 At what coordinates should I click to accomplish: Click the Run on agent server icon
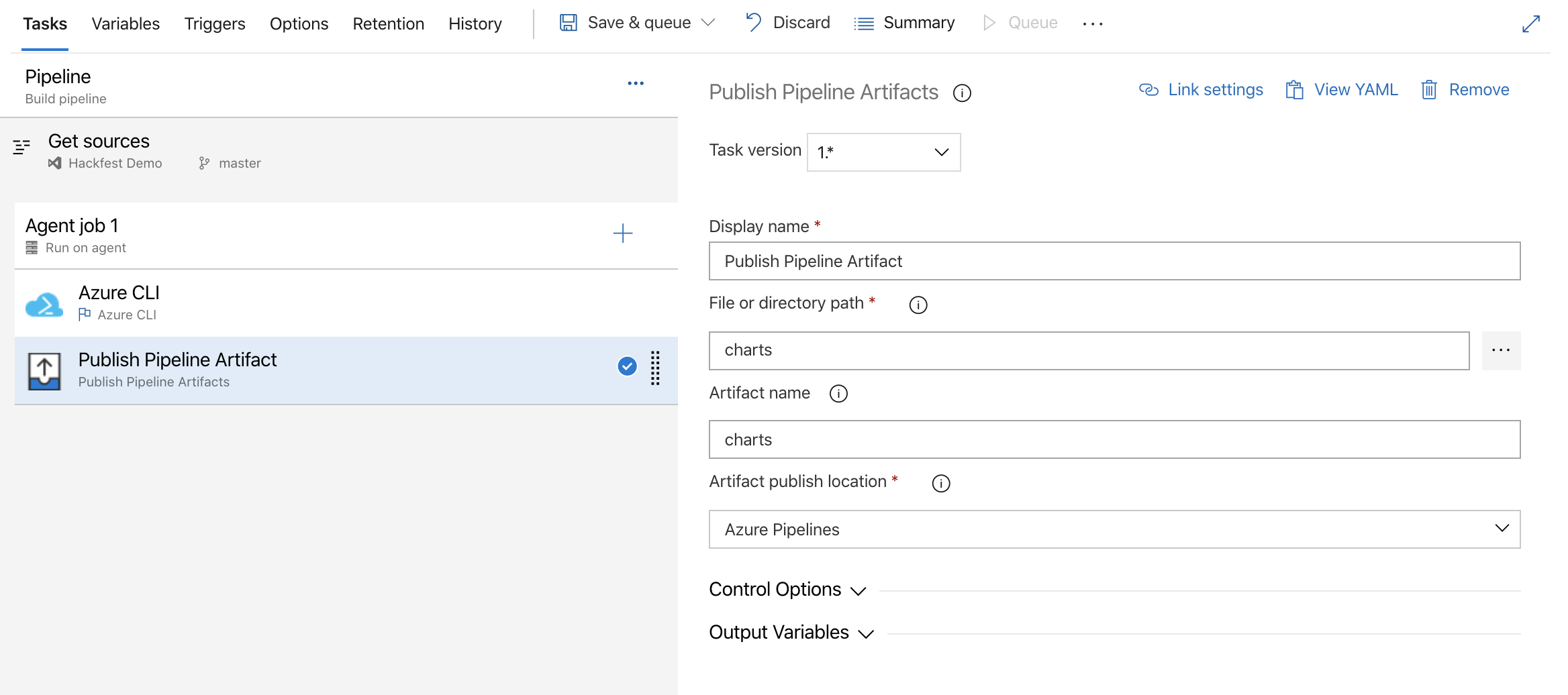coord(32,248)
